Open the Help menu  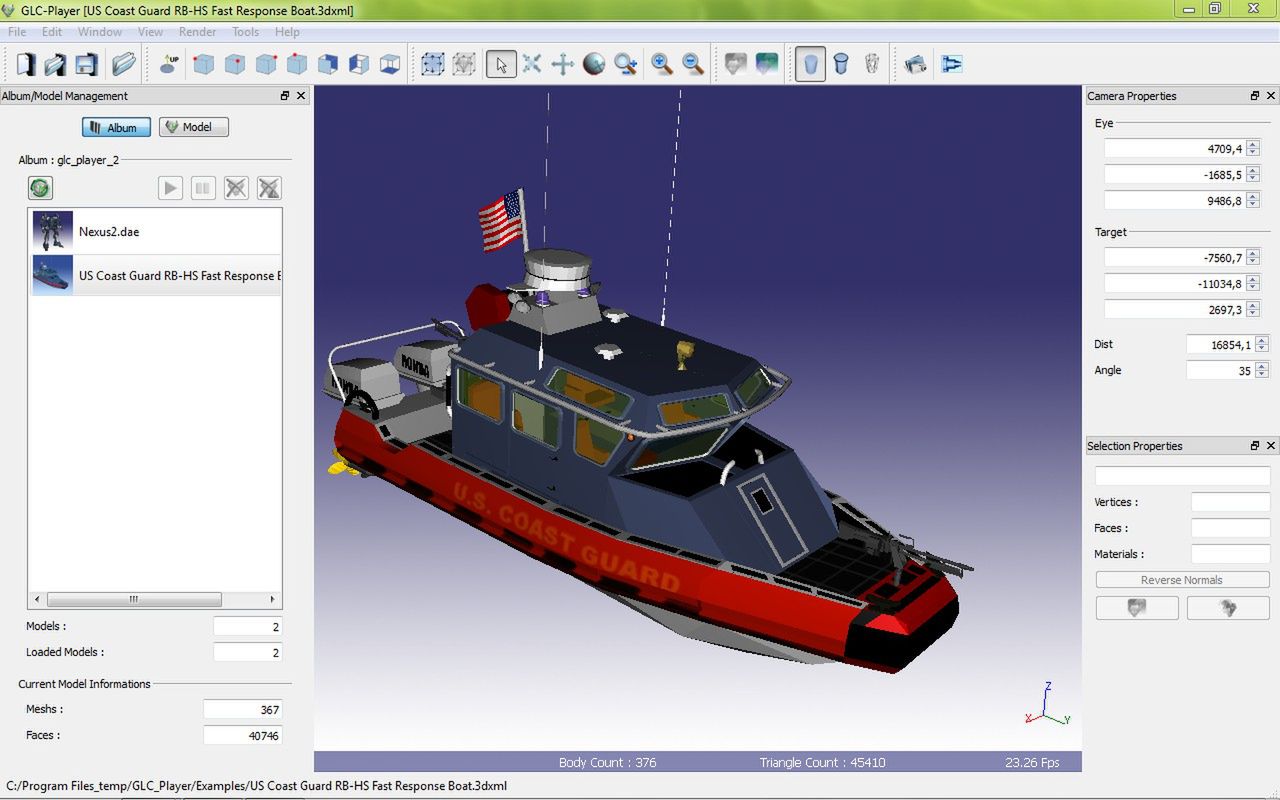coord(287,32)
